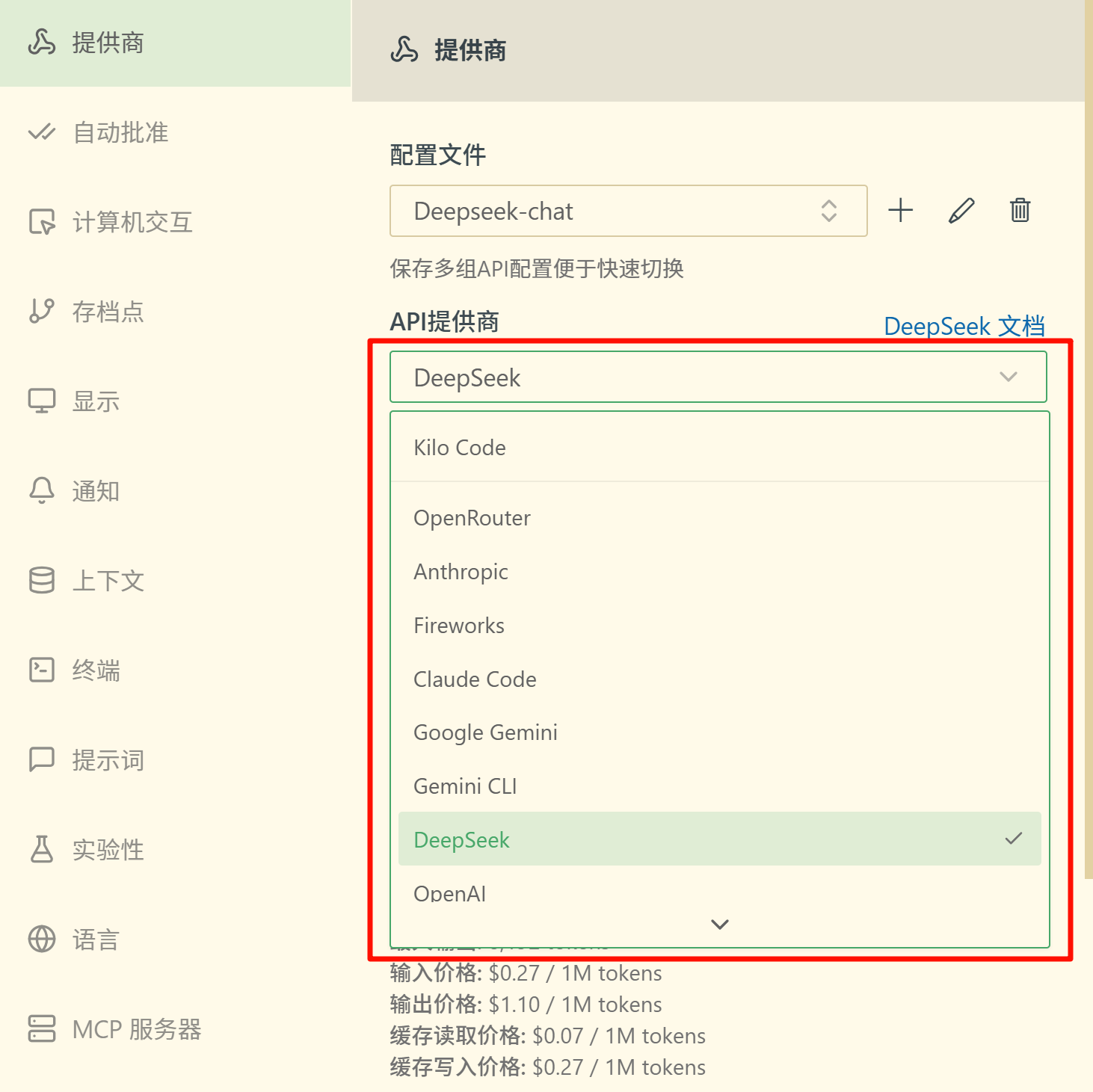
Task: Go to the 提示词 tab
Action: (x=176, y=760)
